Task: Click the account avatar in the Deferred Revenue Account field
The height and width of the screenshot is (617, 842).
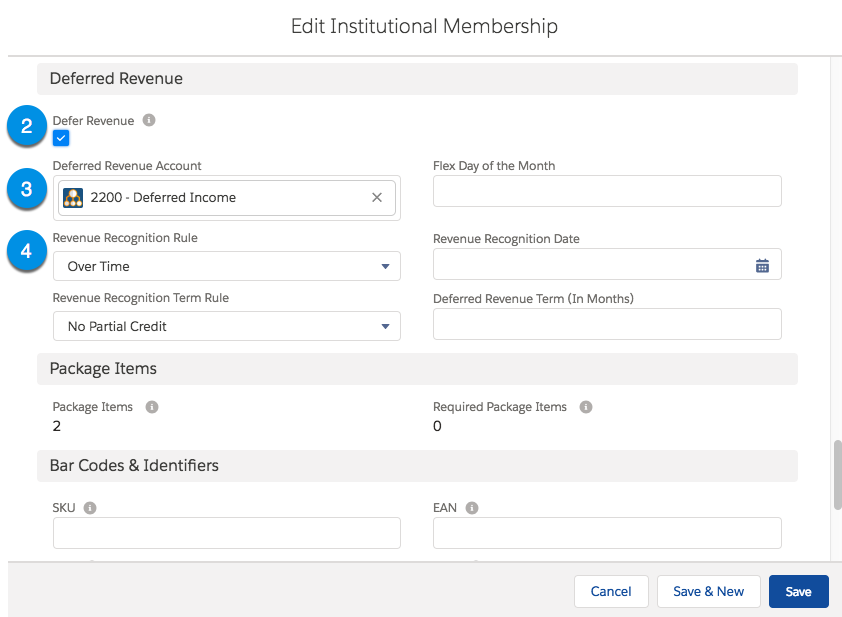Action: pos(72,197)
